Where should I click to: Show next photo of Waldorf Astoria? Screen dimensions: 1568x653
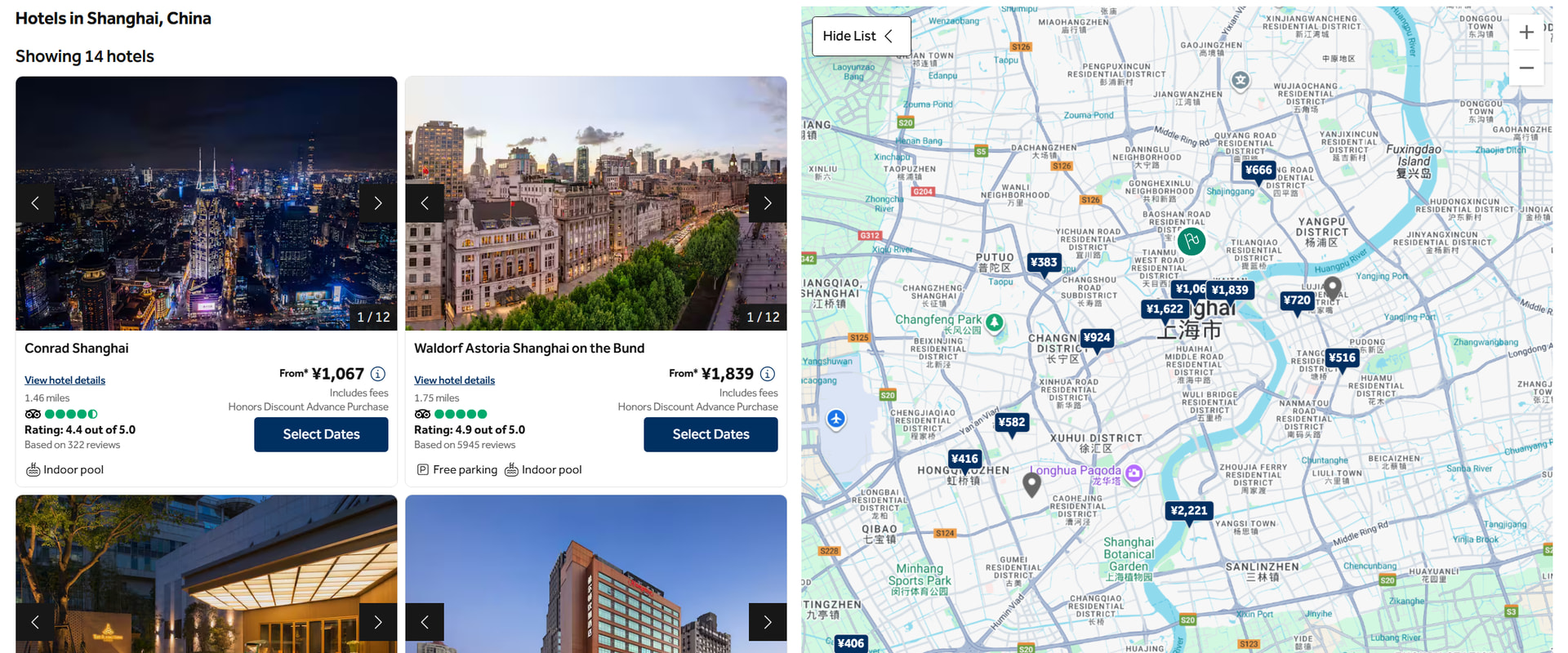(x=767, y=203)
